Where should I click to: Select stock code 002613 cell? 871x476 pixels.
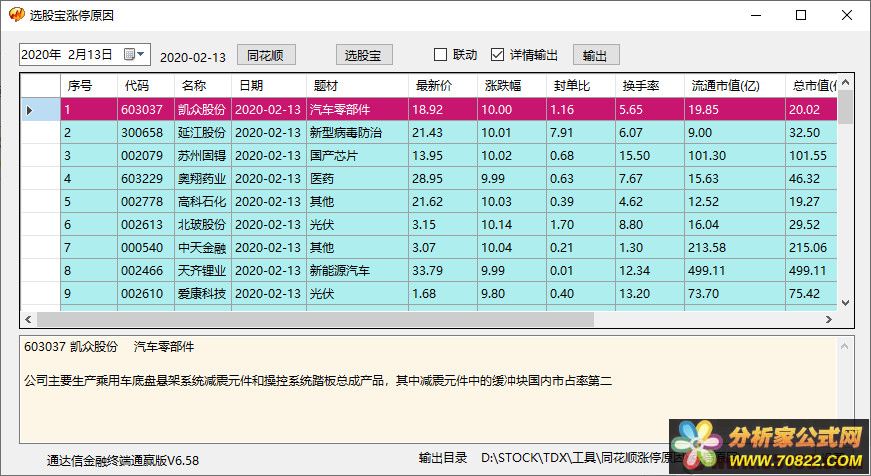(146, 224)
